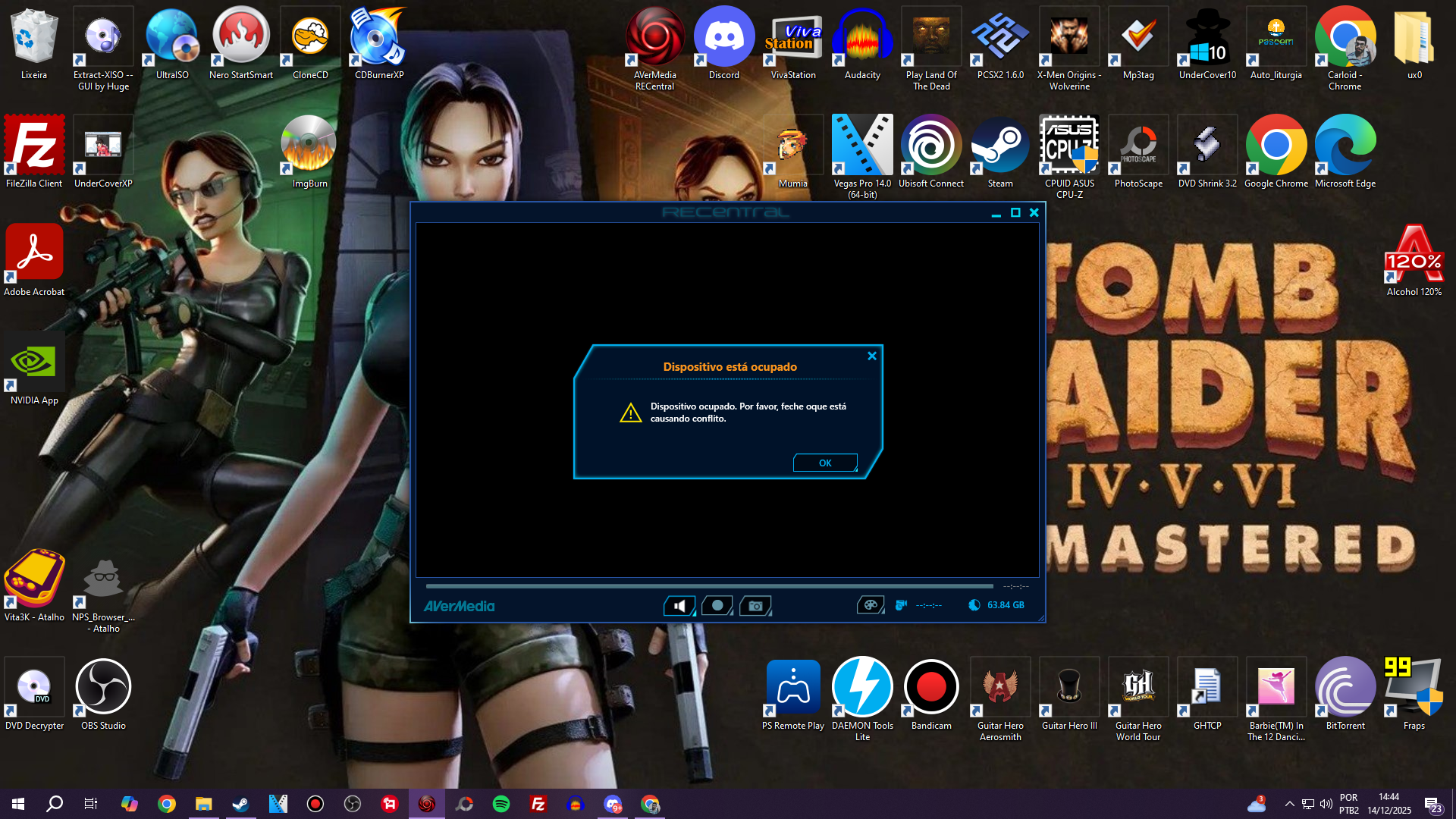Viewport: 1456px width, 819px height.
Task: Click the playback progress bar in RECentral
Action: [709, 586]
